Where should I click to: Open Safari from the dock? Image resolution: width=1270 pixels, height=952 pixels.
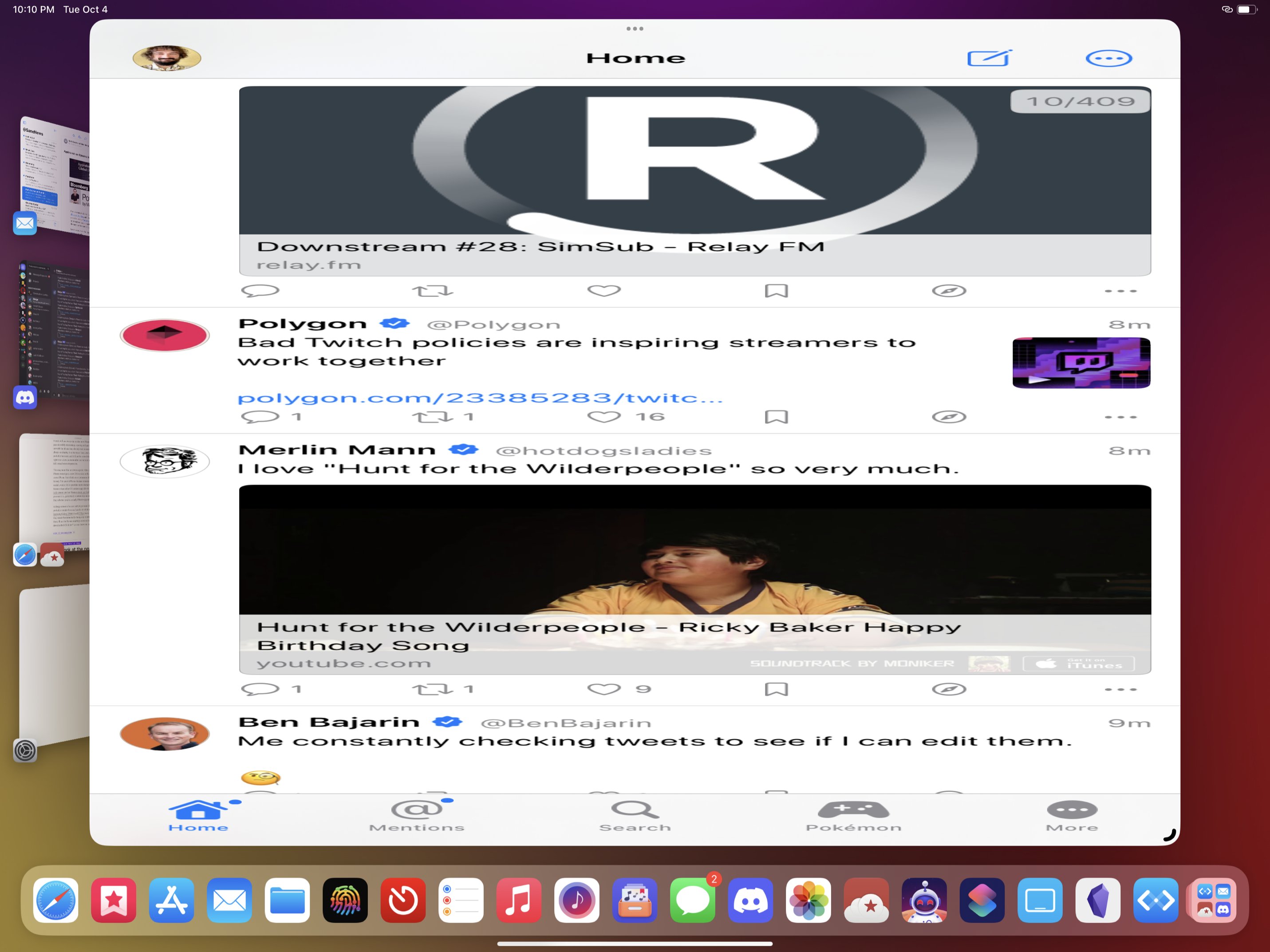56,900
